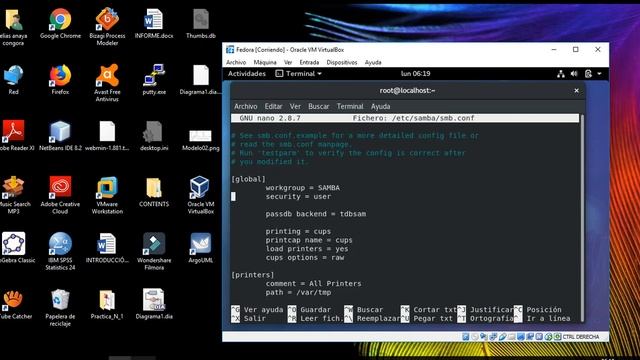Click the Fedora network status icon
The width and height of the screenshot is (640, 360).
561,74
